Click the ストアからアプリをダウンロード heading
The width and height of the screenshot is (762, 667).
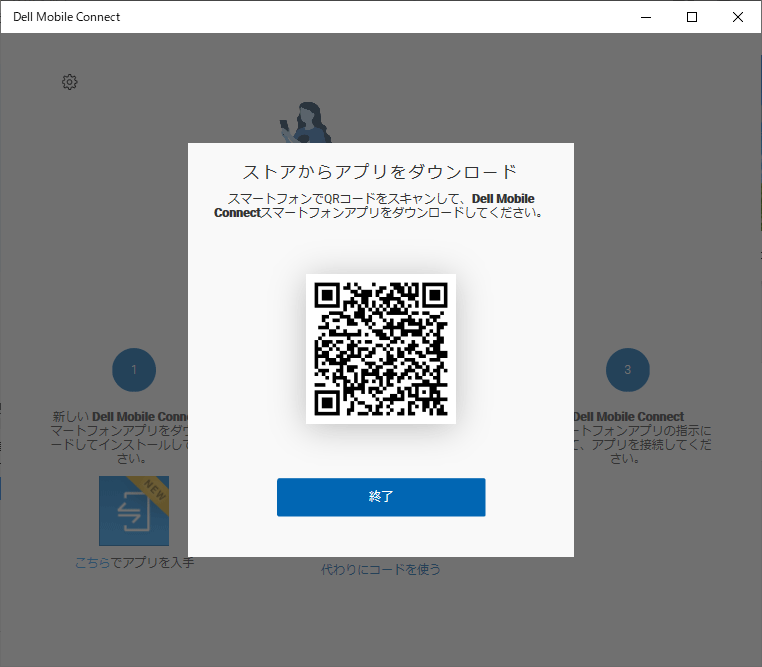381,171
